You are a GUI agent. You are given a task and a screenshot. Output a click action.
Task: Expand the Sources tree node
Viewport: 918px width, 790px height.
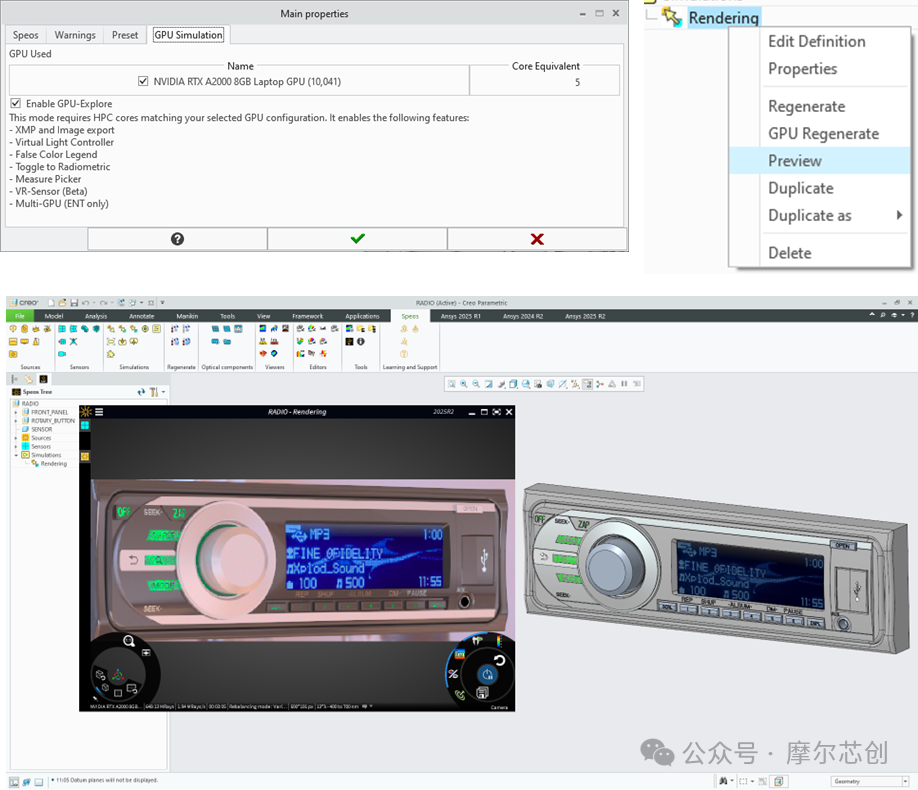point(16,438)
